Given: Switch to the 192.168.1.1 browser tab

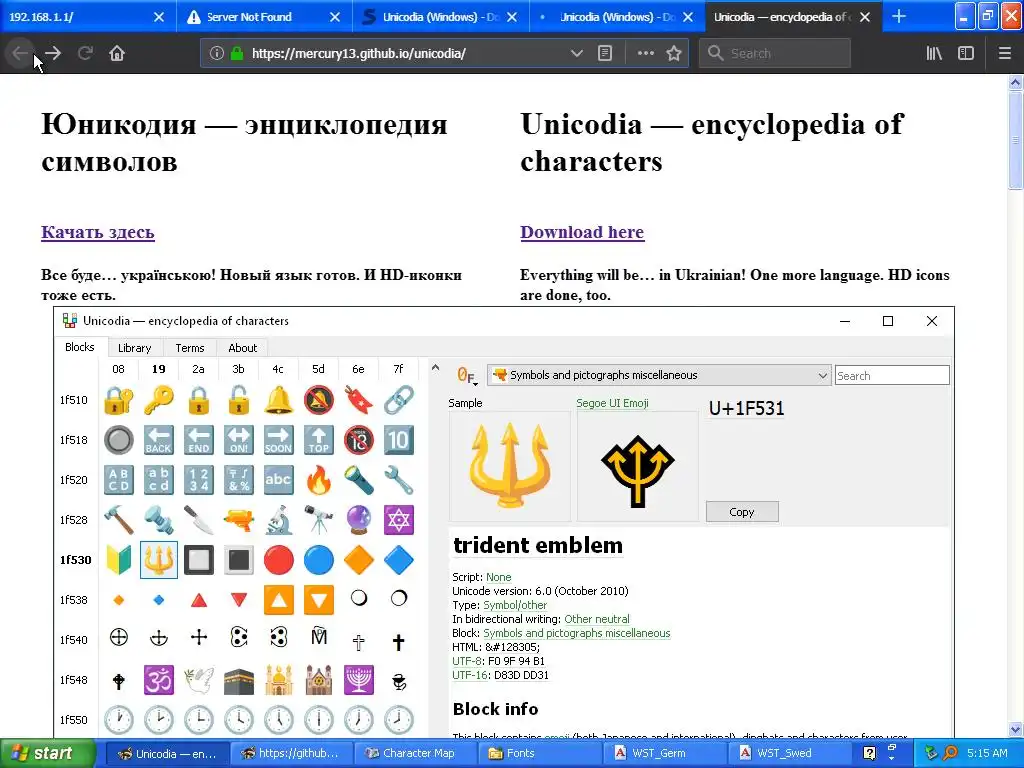Looking at the screenshot, I should tap(88, 16).
